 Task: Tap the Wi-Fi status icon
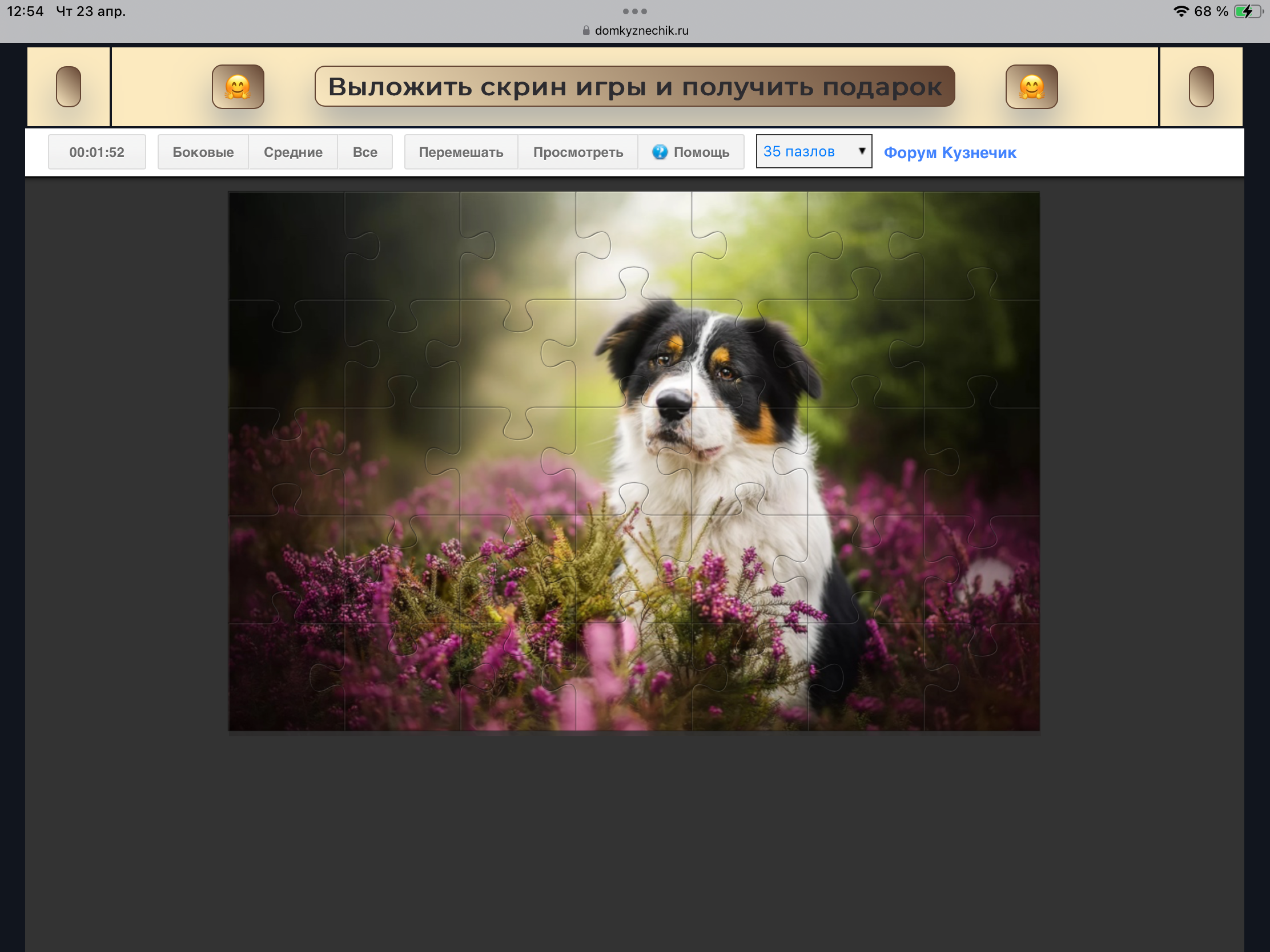tap(1180, 11)
